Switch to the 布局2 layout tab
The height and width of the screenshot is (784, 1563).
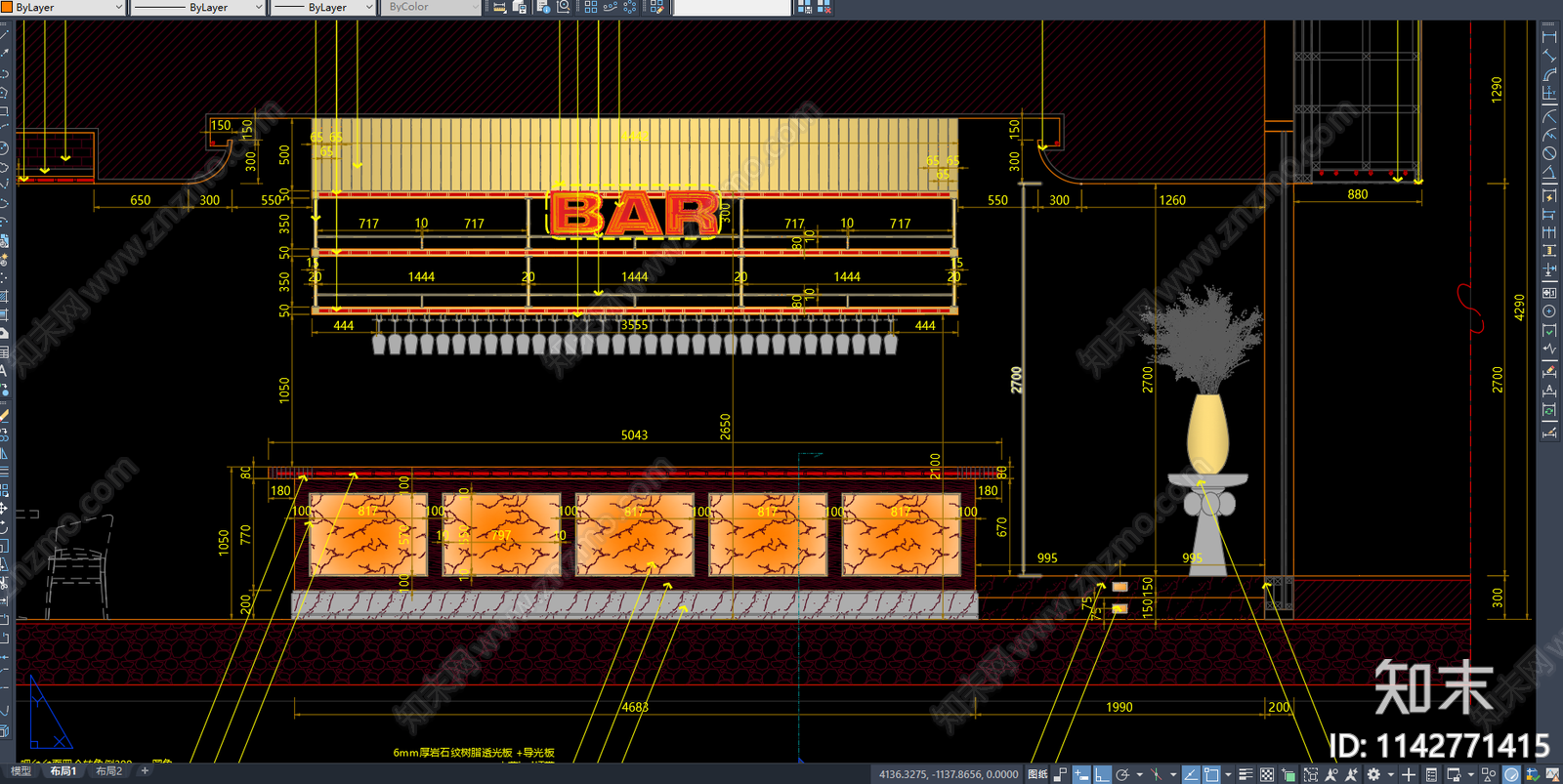point(108,771)
